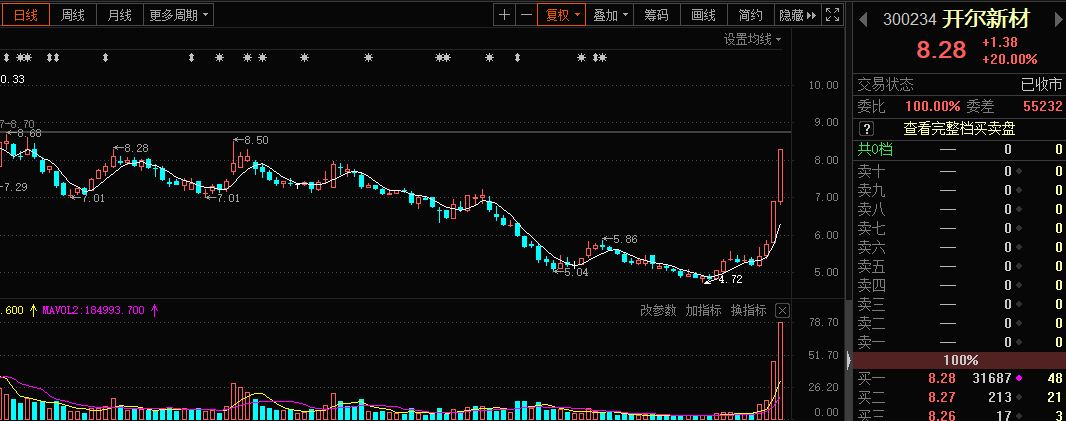Toggle fullscreen chart icon

[x=832, y=15]
